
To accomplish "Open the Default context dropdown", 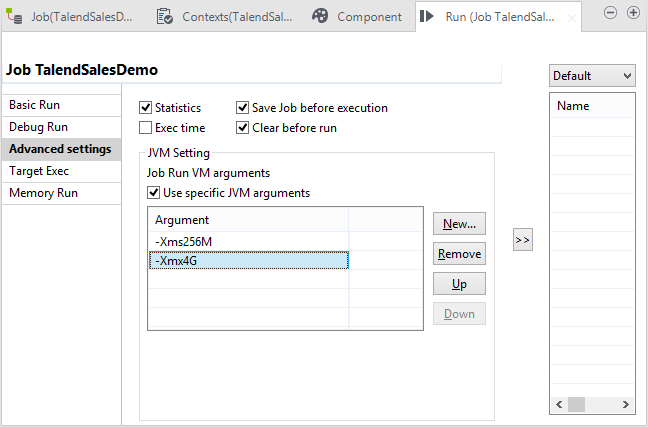I will tap(591, 76).
